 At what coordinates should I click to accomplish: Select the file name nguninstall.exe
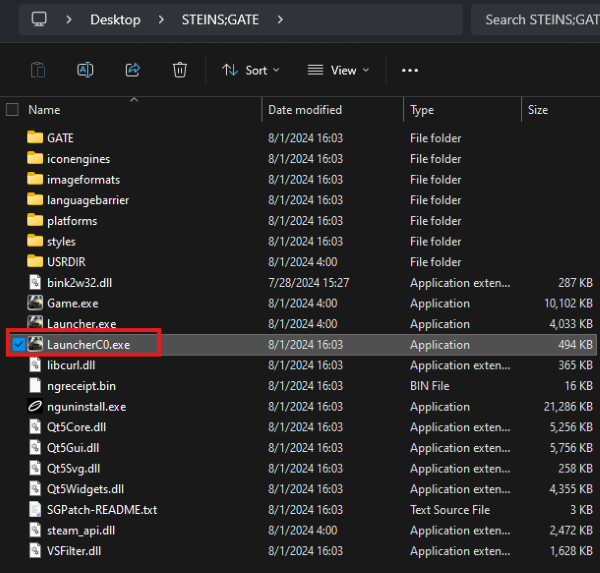point(86,407)
